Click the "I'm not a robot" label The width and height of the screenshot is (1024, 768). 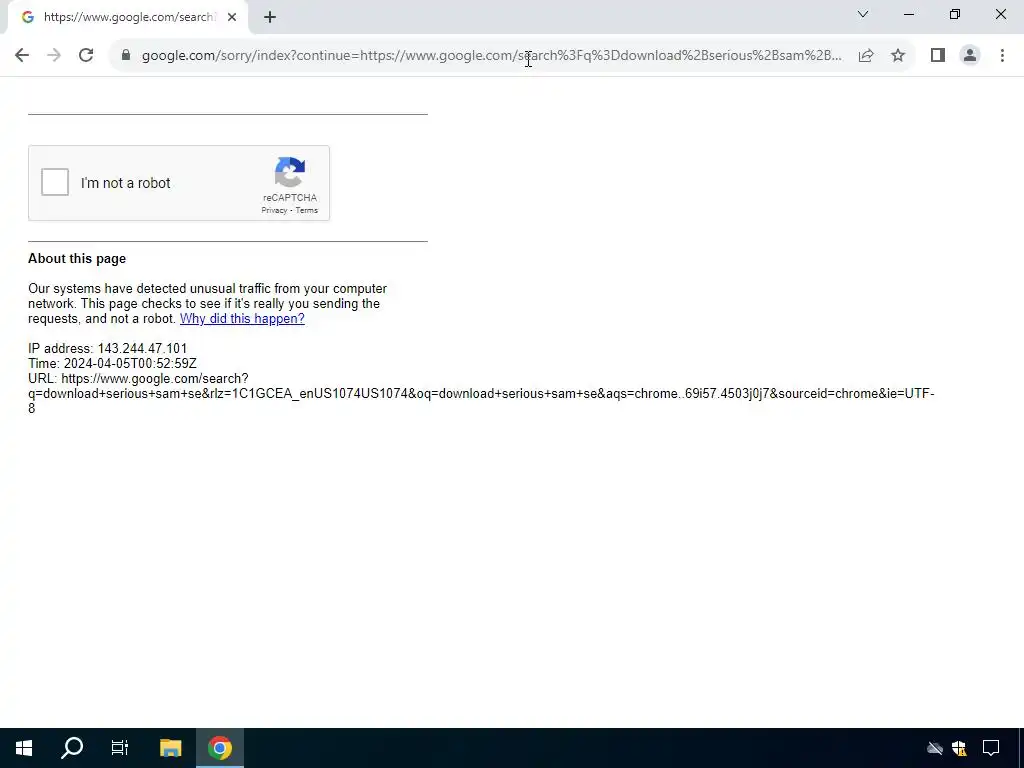pyautogui.click(x=125, y=183)
